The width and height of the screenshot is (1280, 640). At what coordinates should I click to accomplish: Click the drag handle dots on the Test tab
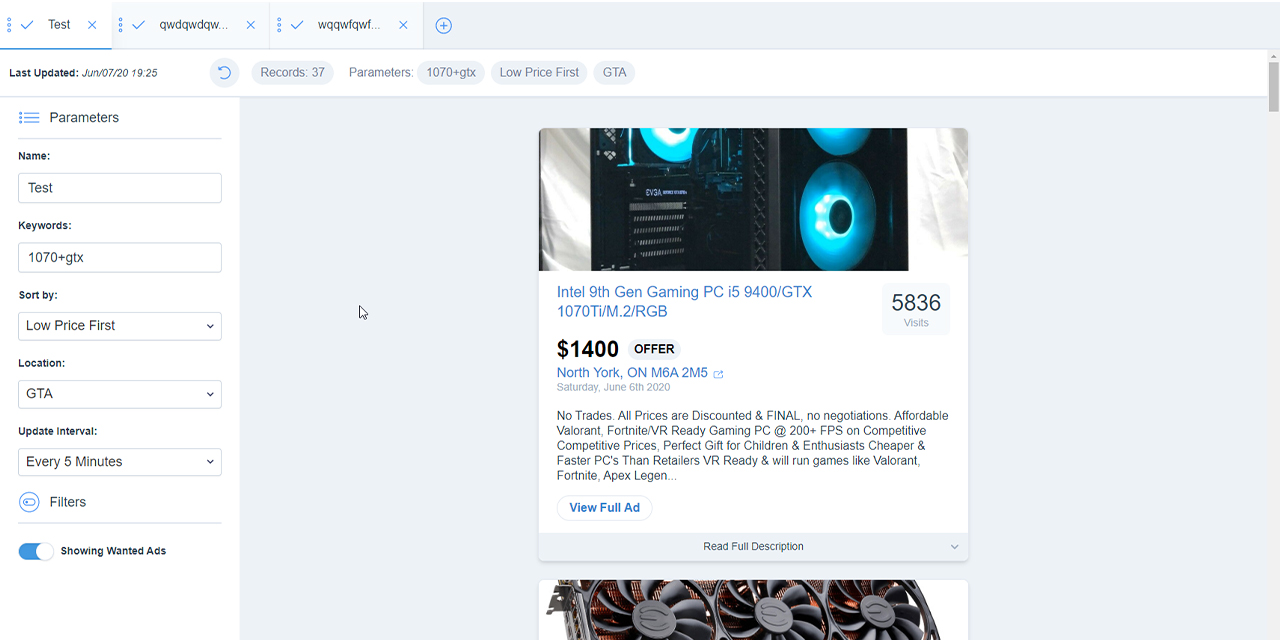pos(9,24)
